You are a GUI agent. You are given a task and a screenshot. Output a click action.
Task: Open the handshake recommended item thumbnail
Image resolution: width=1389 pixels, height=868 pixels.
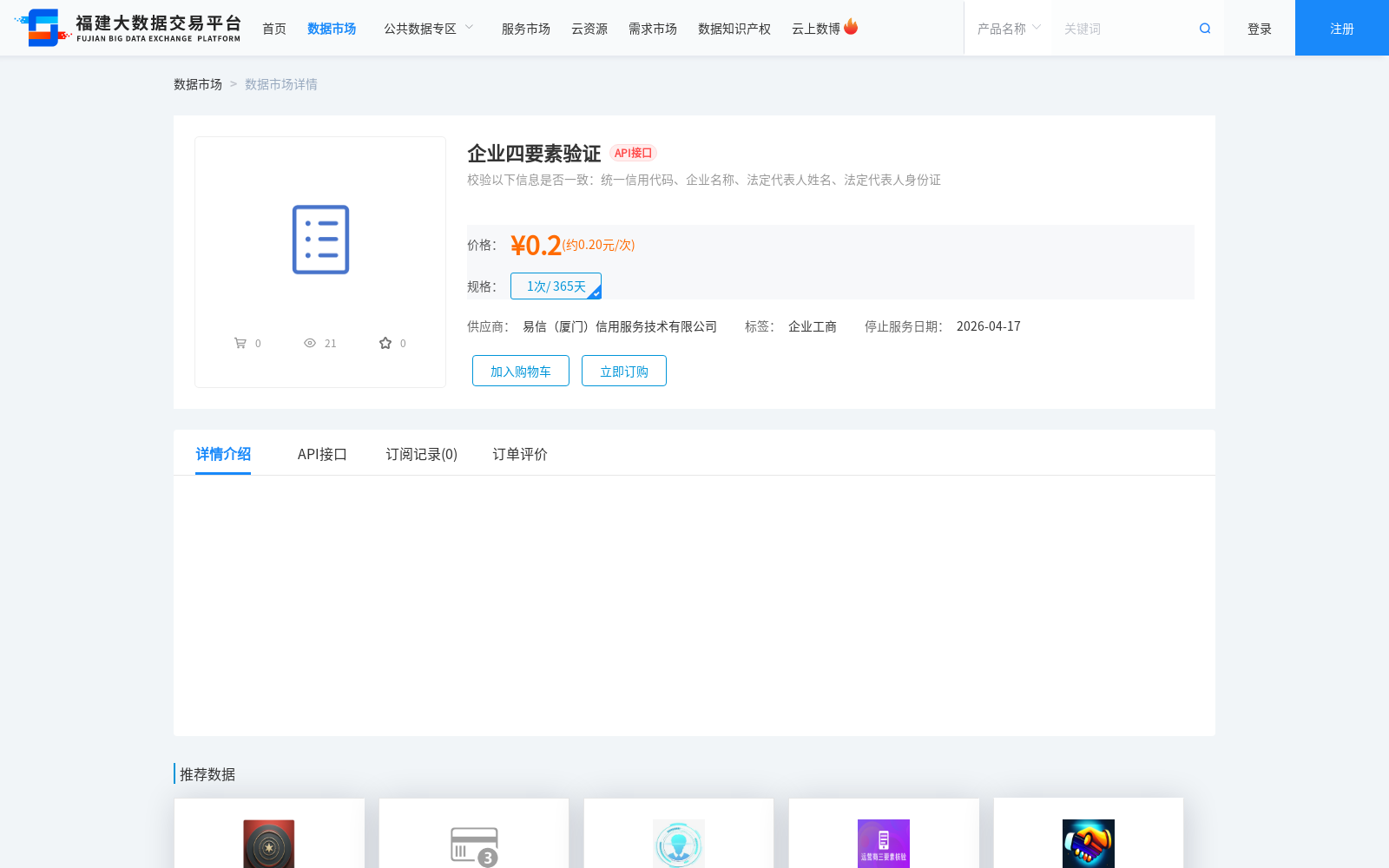coord(1089,843)
